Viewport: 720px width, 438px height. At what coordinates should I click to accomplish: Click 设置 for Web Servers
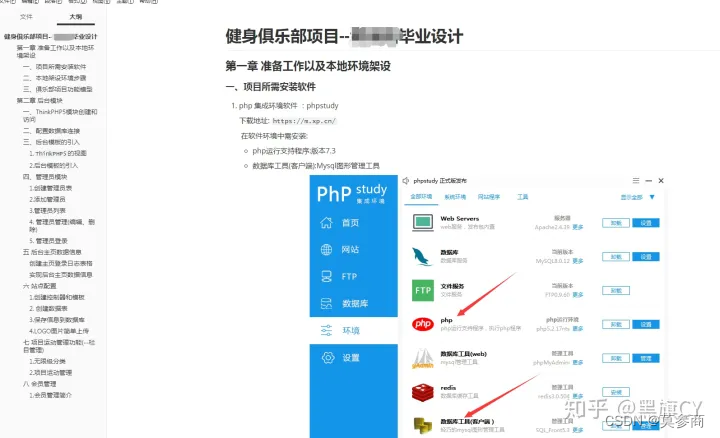646,223
